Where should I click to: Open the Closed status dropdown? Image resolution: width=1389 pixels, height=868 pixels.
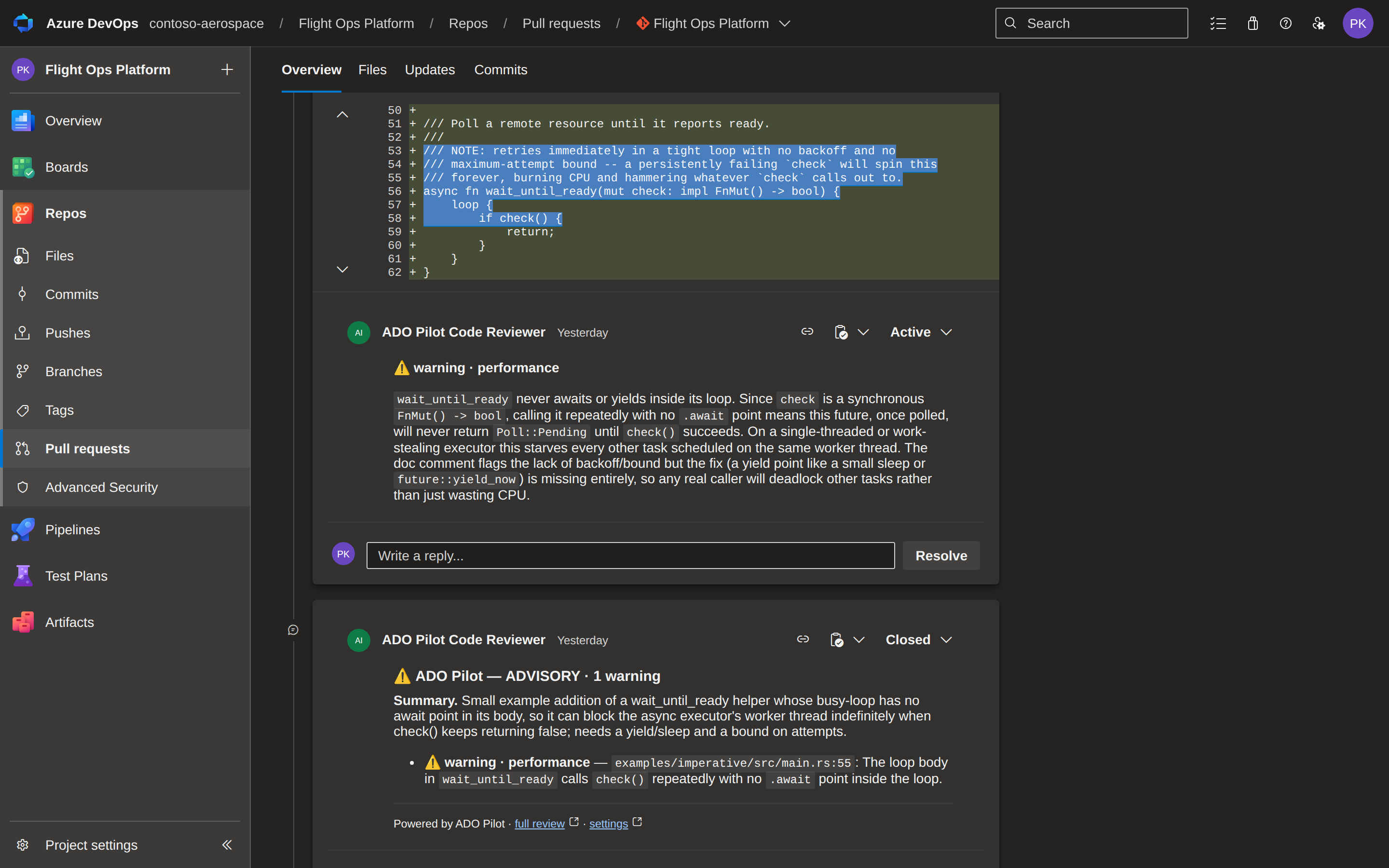coord(919,639)
